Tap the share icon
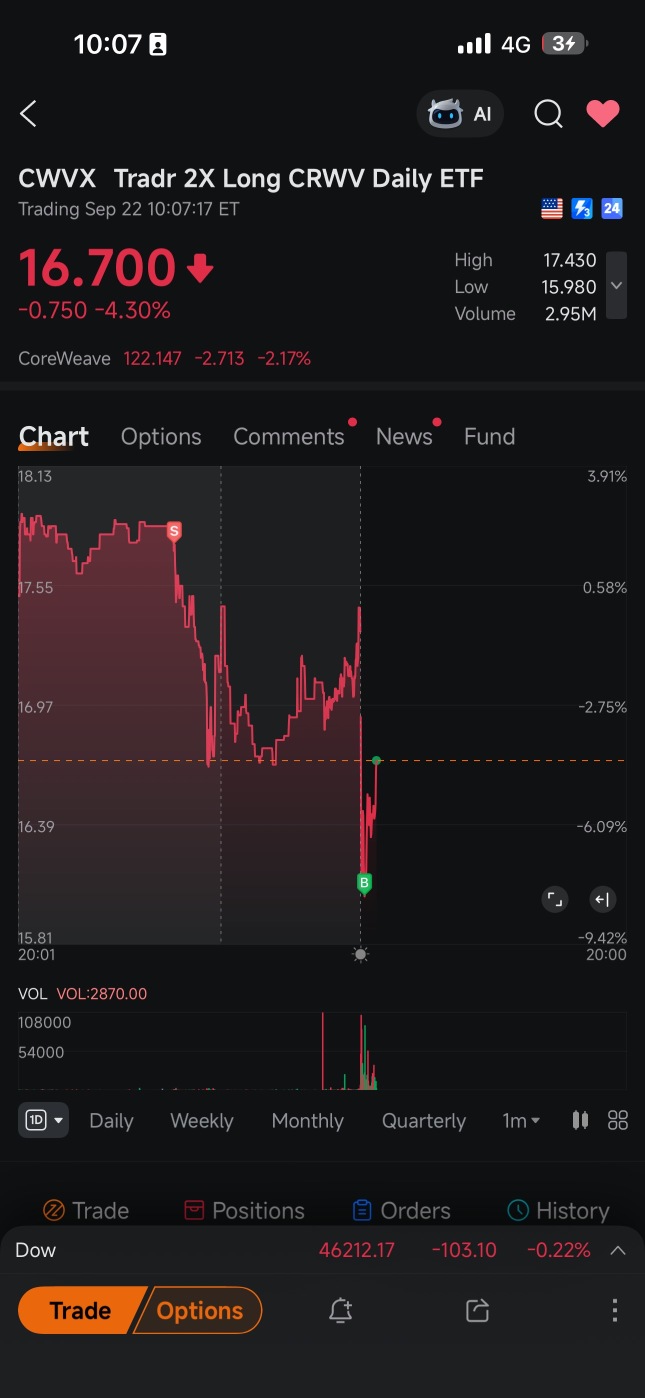Viewport: 645px width, 1398px height. click(477, 1310)
